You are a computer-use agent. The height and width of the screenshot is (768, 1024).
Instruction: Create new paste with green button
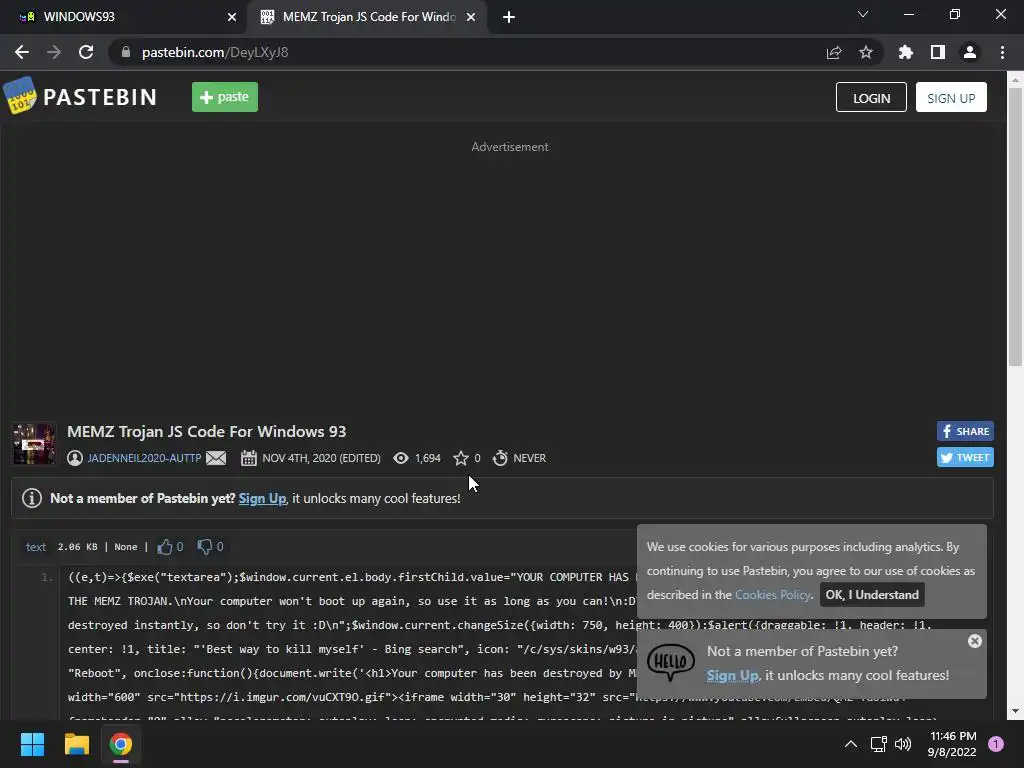(225, 97)
